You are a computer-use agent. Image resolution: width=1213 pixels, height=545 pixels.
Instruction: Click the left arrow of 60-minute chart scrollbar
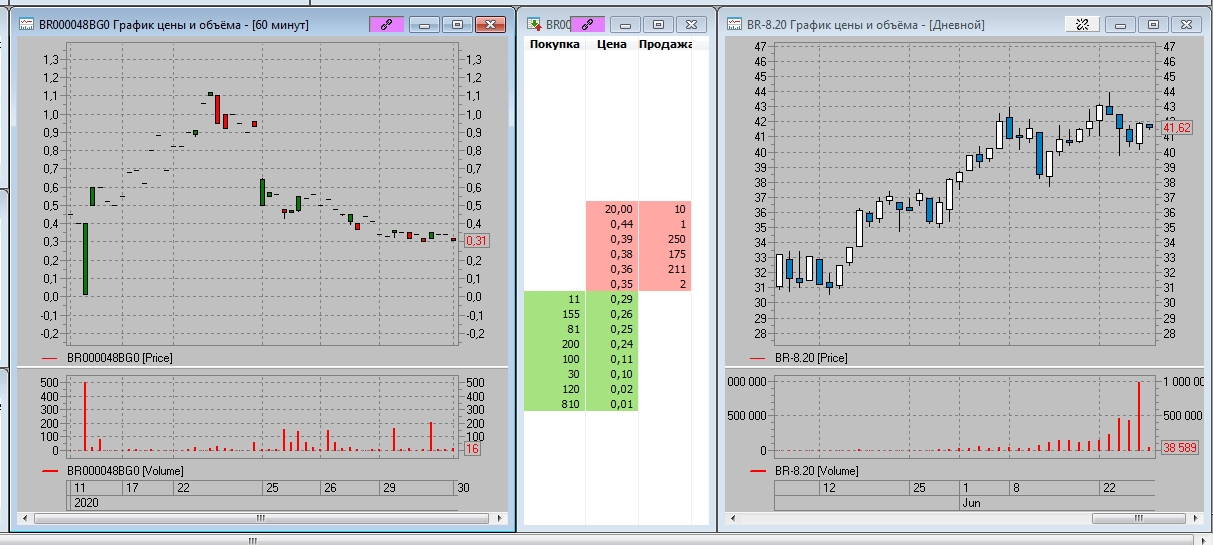click(x=27, y=518)
